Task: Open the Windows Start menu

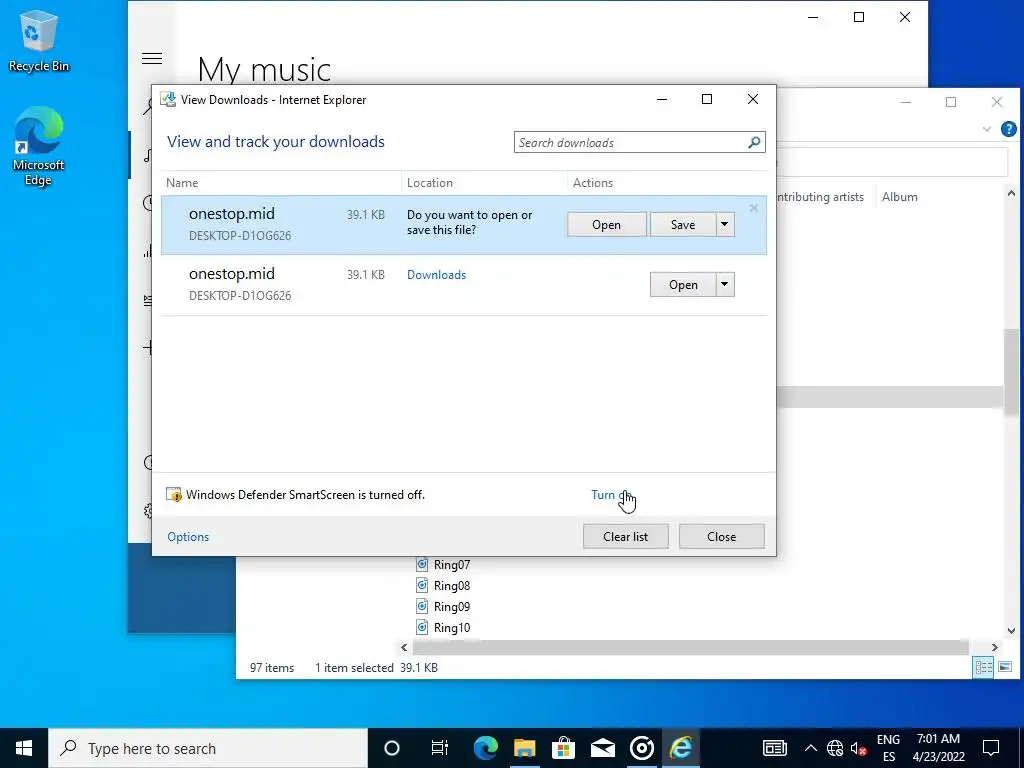Action: 24,748
